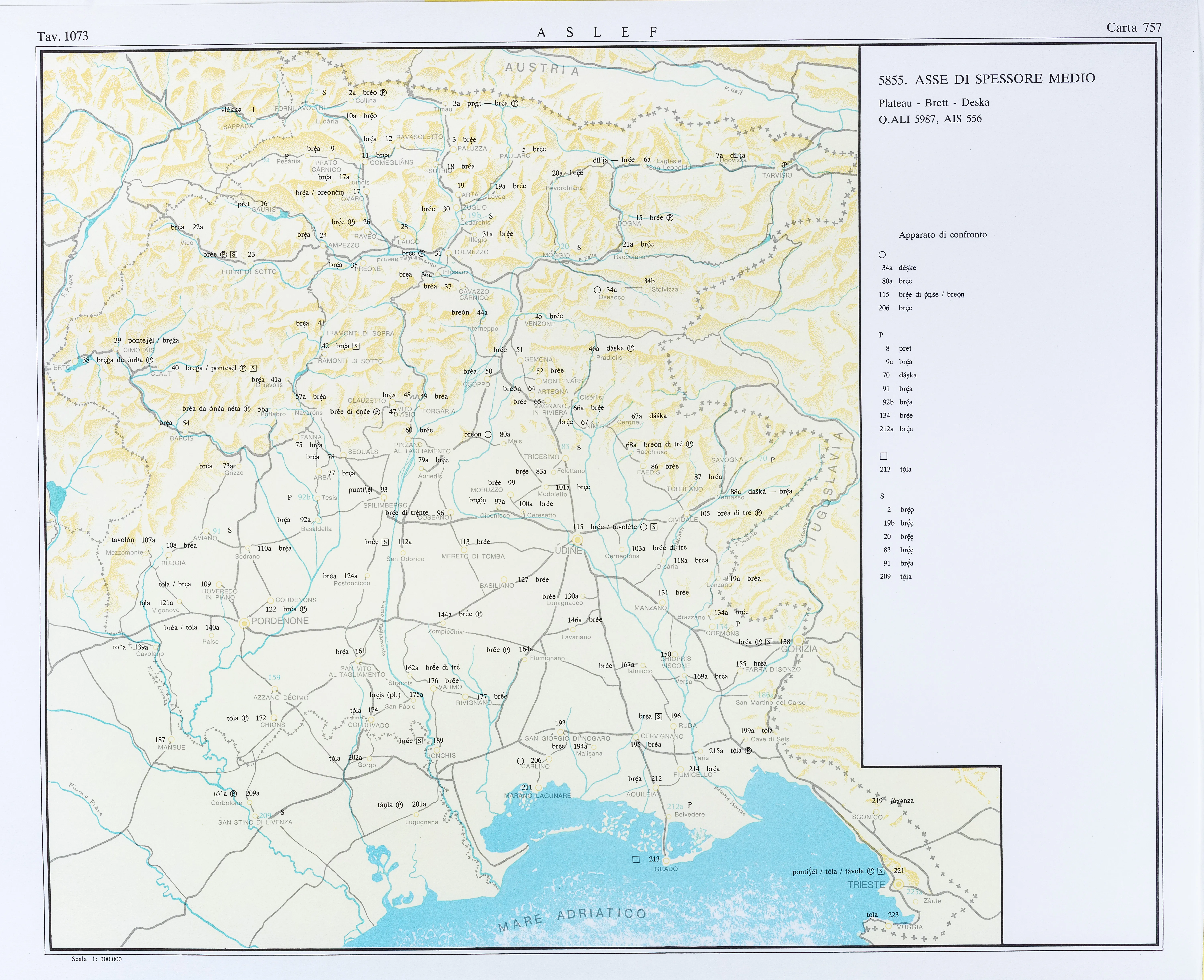Viewport: 1204px width, 980px height.
Task: Click the title 'ASSE DI SPESSORE MEDIO'
Action: [1005, 79]
